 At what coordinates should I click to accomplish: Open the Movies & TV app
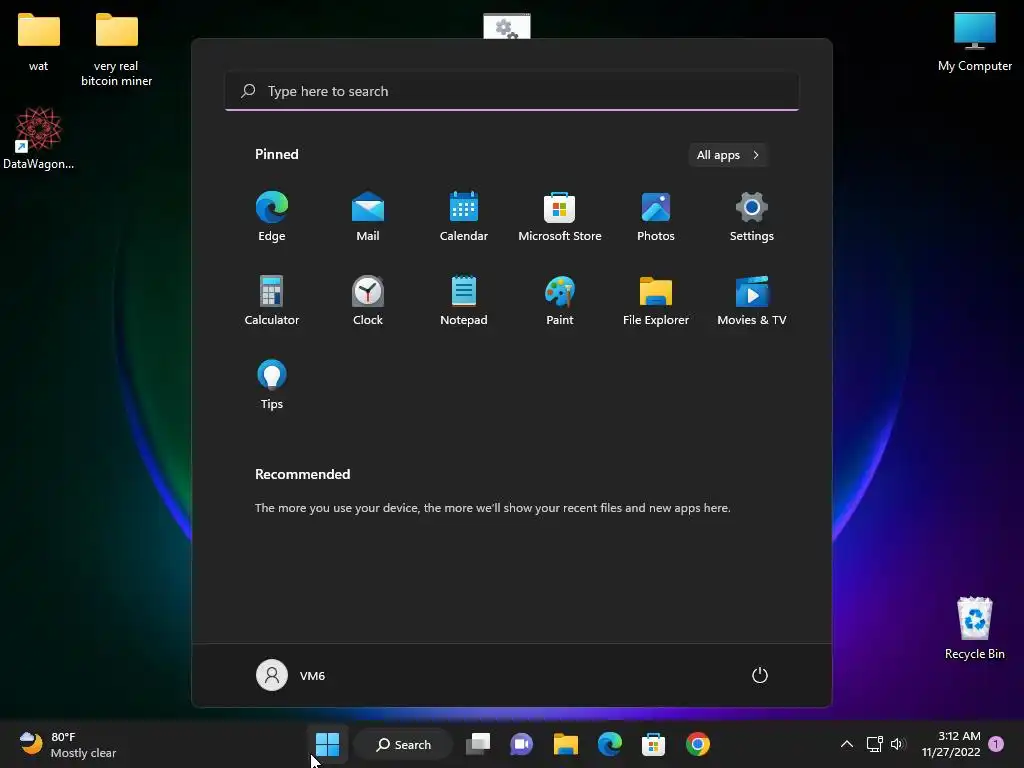[752, 300]
